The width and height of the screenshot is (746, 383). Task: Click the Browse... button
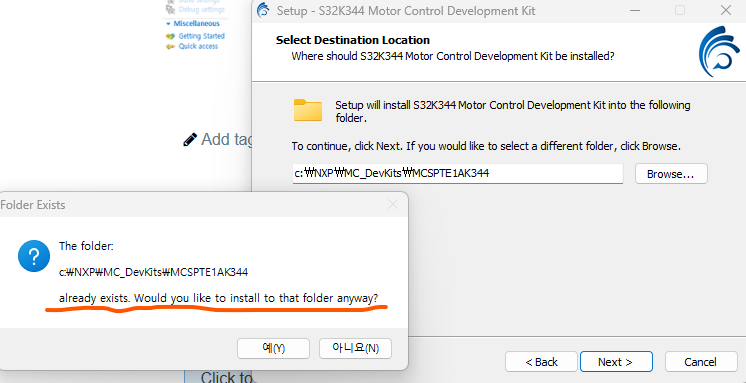(x=671, y=174)
